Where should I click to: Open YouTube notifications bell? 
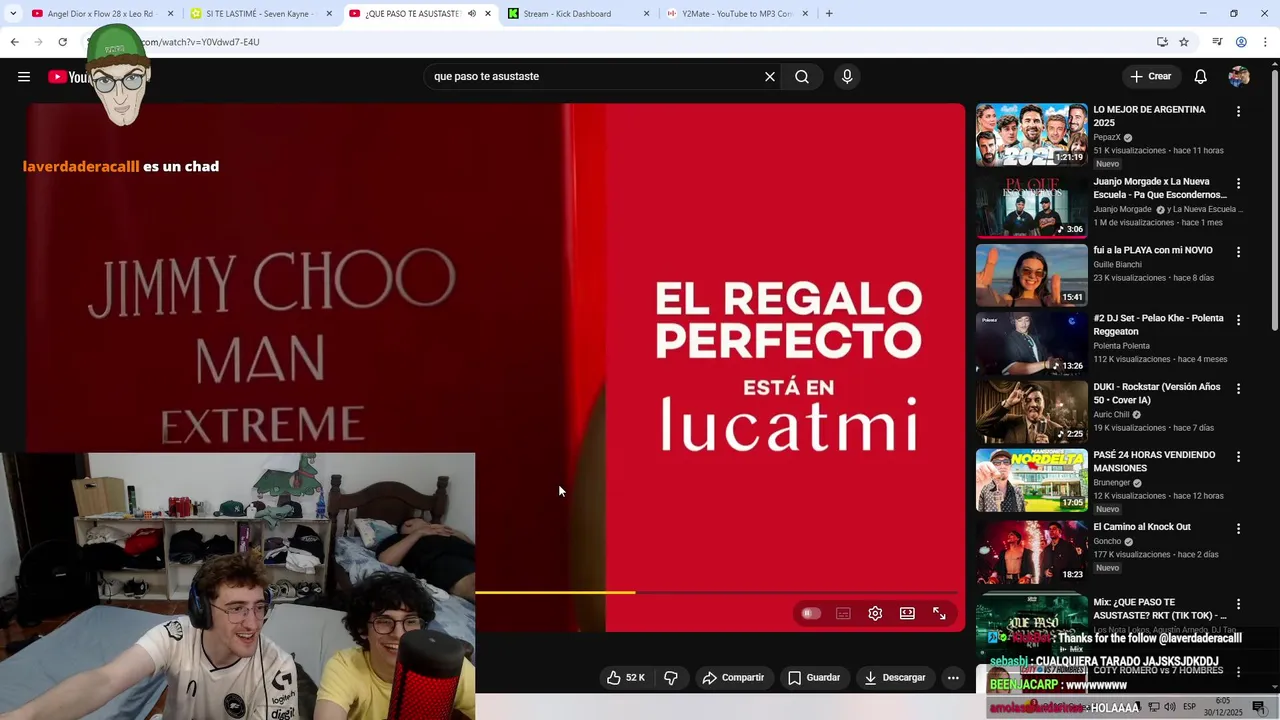coord(1201,77)
